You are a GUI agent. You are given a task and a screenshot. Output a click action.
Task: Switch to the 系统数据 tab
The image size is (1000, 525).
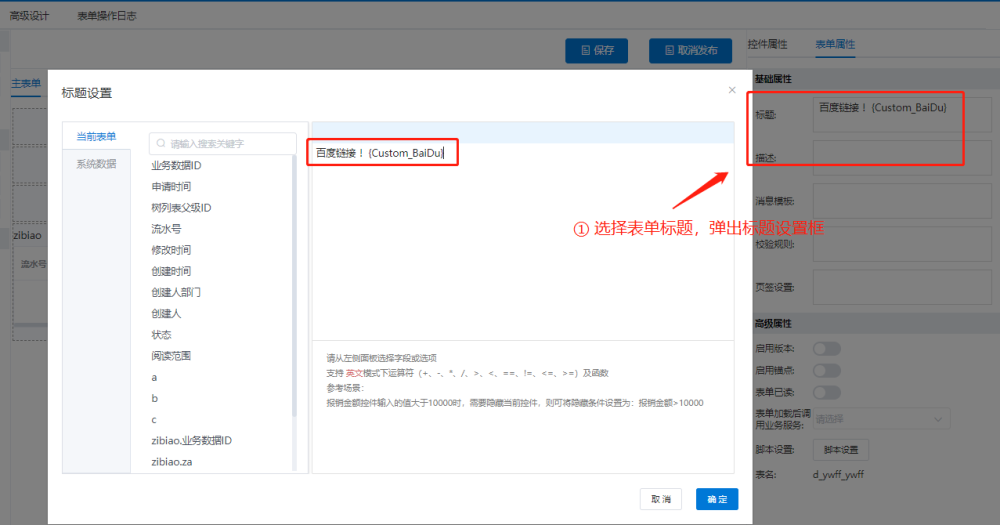pyautogui.click(x=96, y=164)
